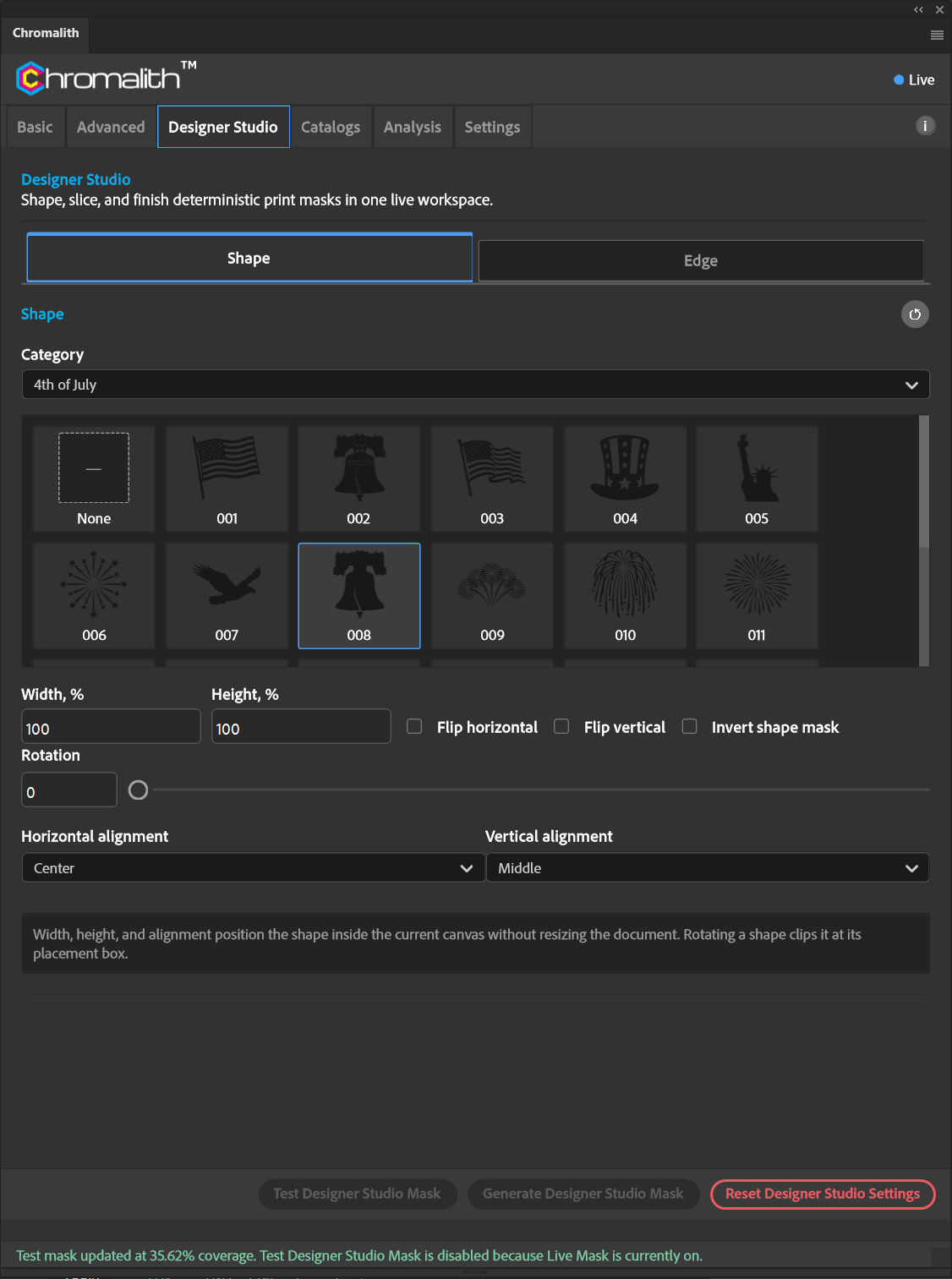The image size is (952, 1279).
Task: Enable Invert shape mask checkbox
Action: (x=690, y=726)
